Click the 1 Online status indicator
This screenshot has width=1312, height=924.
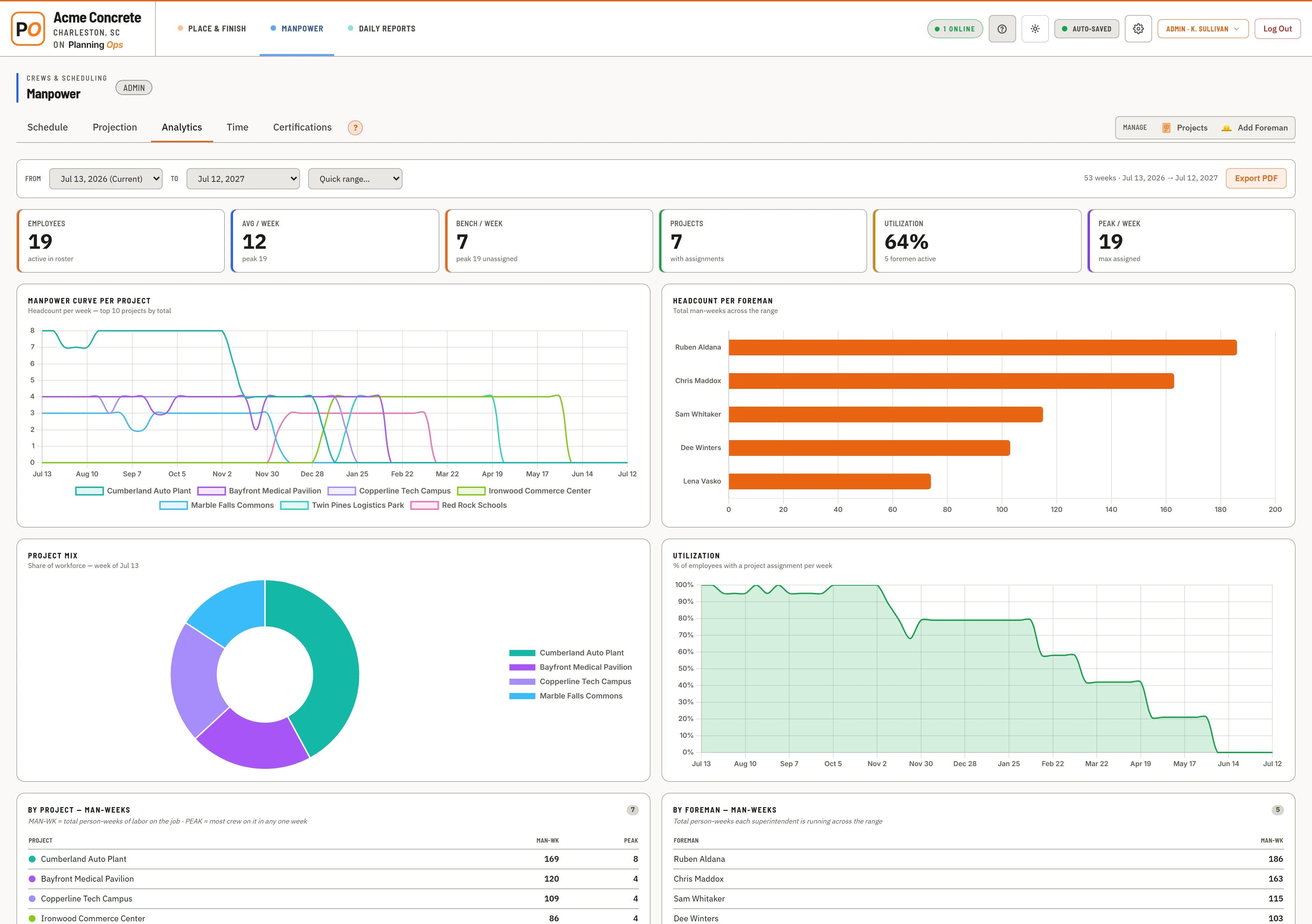click(954, 29)
